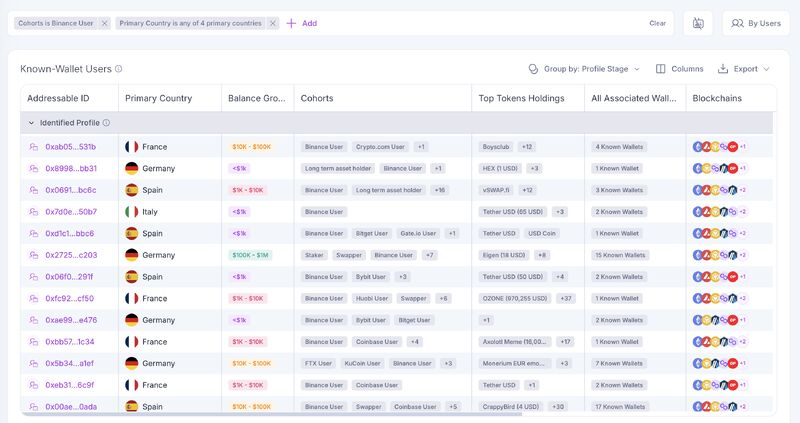Click the $1K - $10K badge in the 0x0691...bc6c row

pos(247,190)
